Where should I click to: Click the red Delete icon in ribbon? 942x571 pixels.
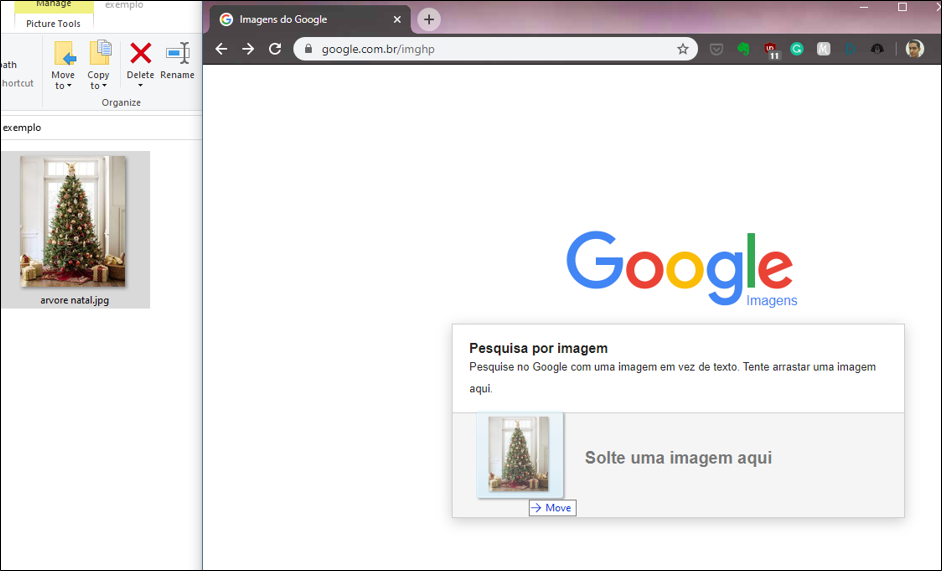[x=141, y=53]
